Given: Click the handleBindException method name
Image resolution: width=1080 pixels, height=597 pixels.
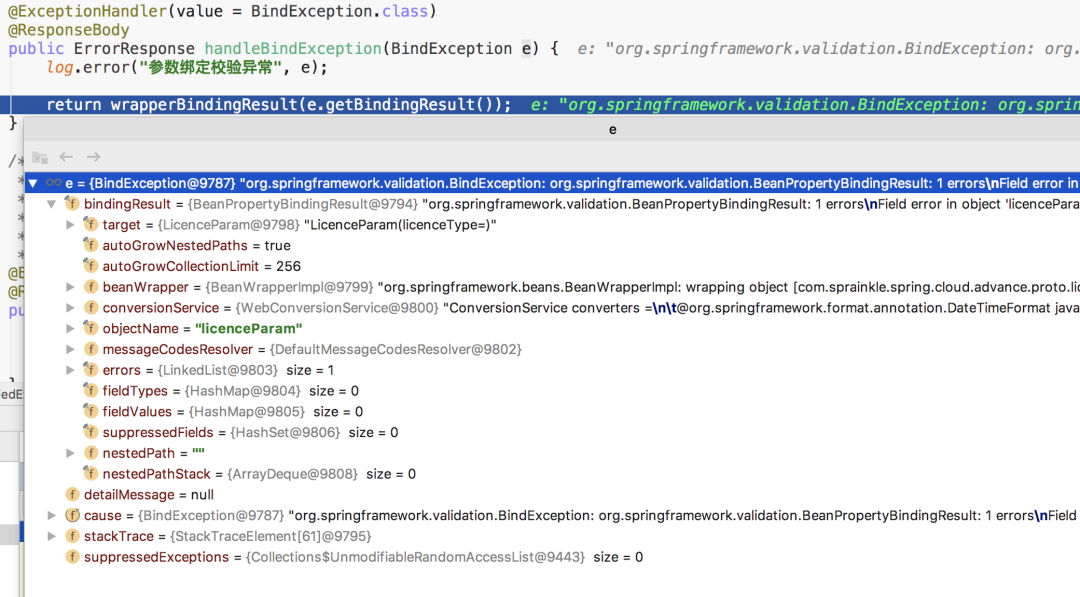Looking at the screenshot, I should [293, 49].
